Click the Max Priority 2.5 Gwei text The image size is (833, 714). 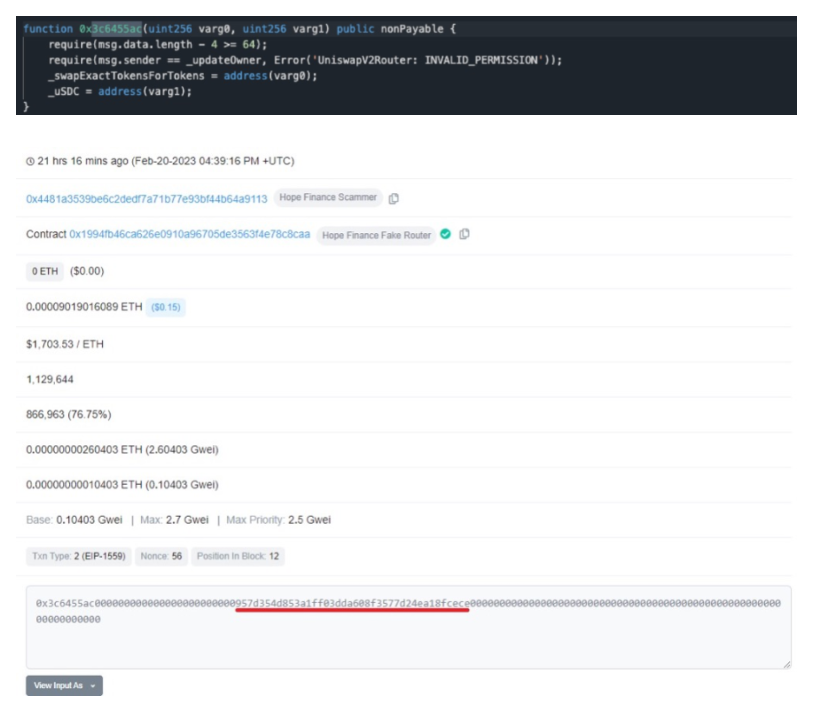[278, 520]
